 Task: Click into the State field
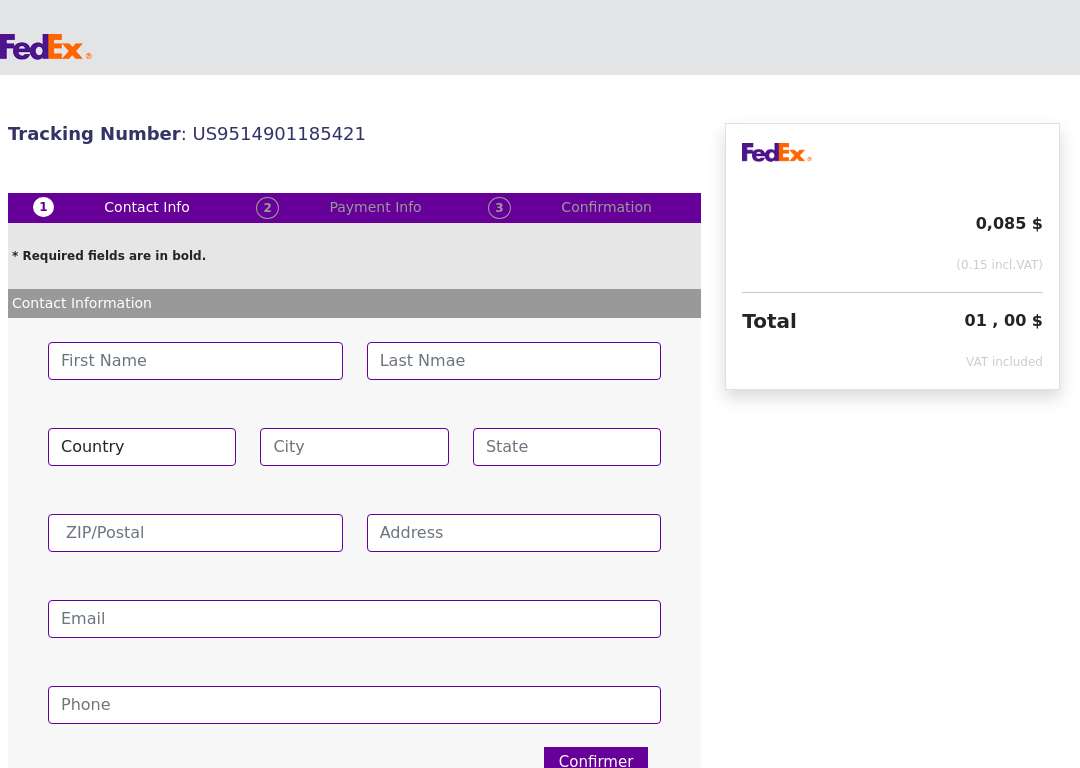click(x=567, y=447)
